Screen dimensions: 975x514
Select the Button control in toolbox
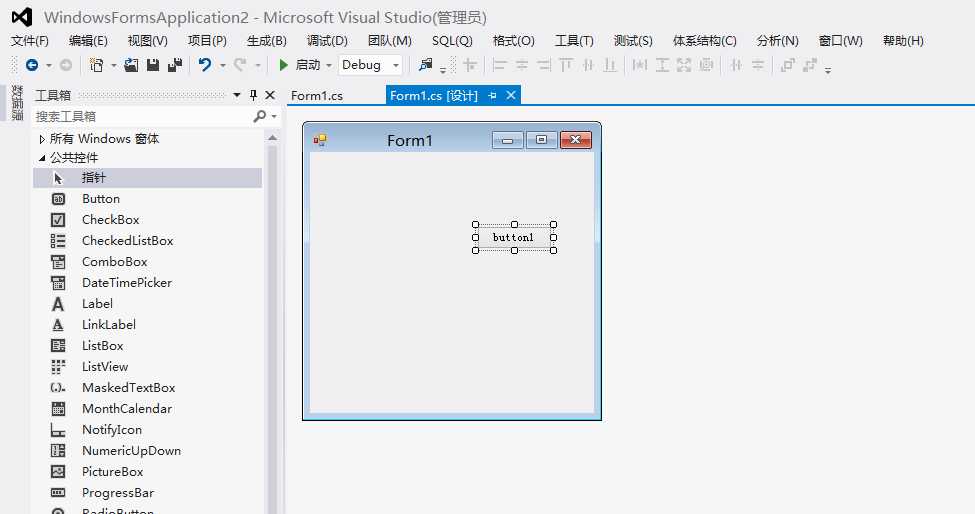[x=147, y=199]
